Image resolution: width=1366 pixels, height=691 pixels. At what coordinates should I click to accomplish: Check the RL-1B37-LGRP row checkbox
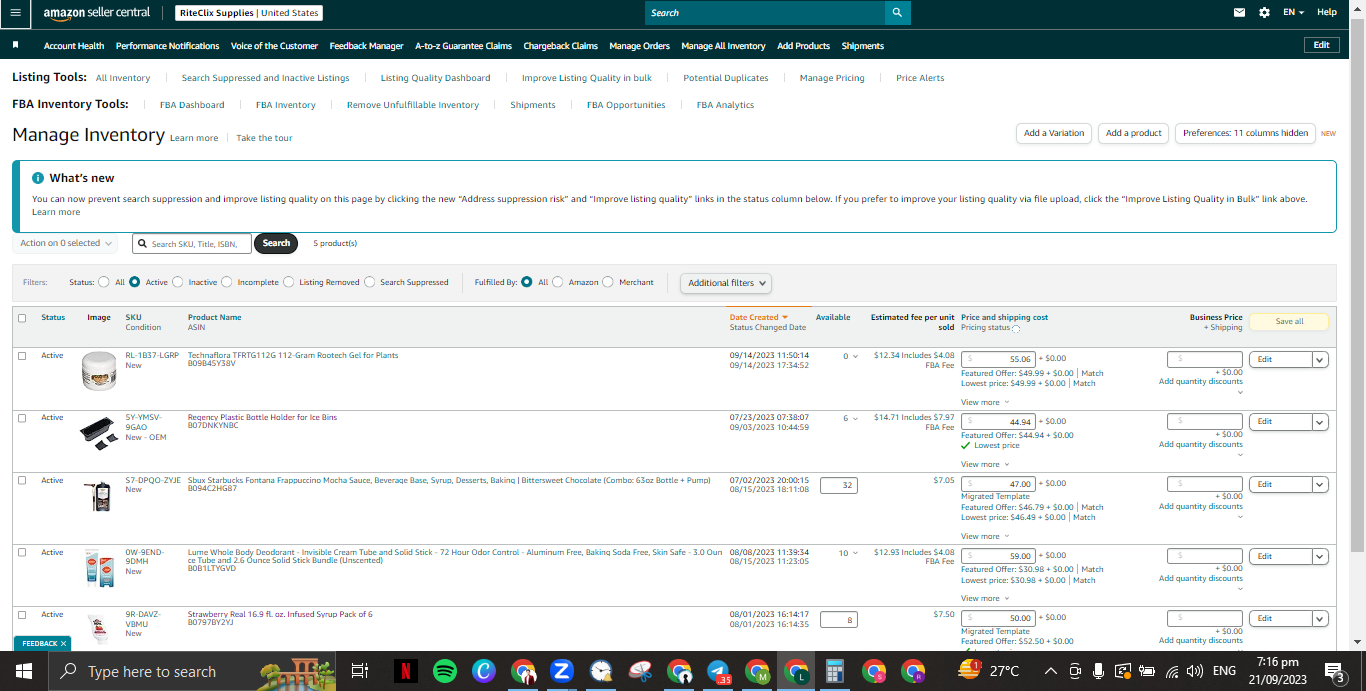click(x=22, y=356)
